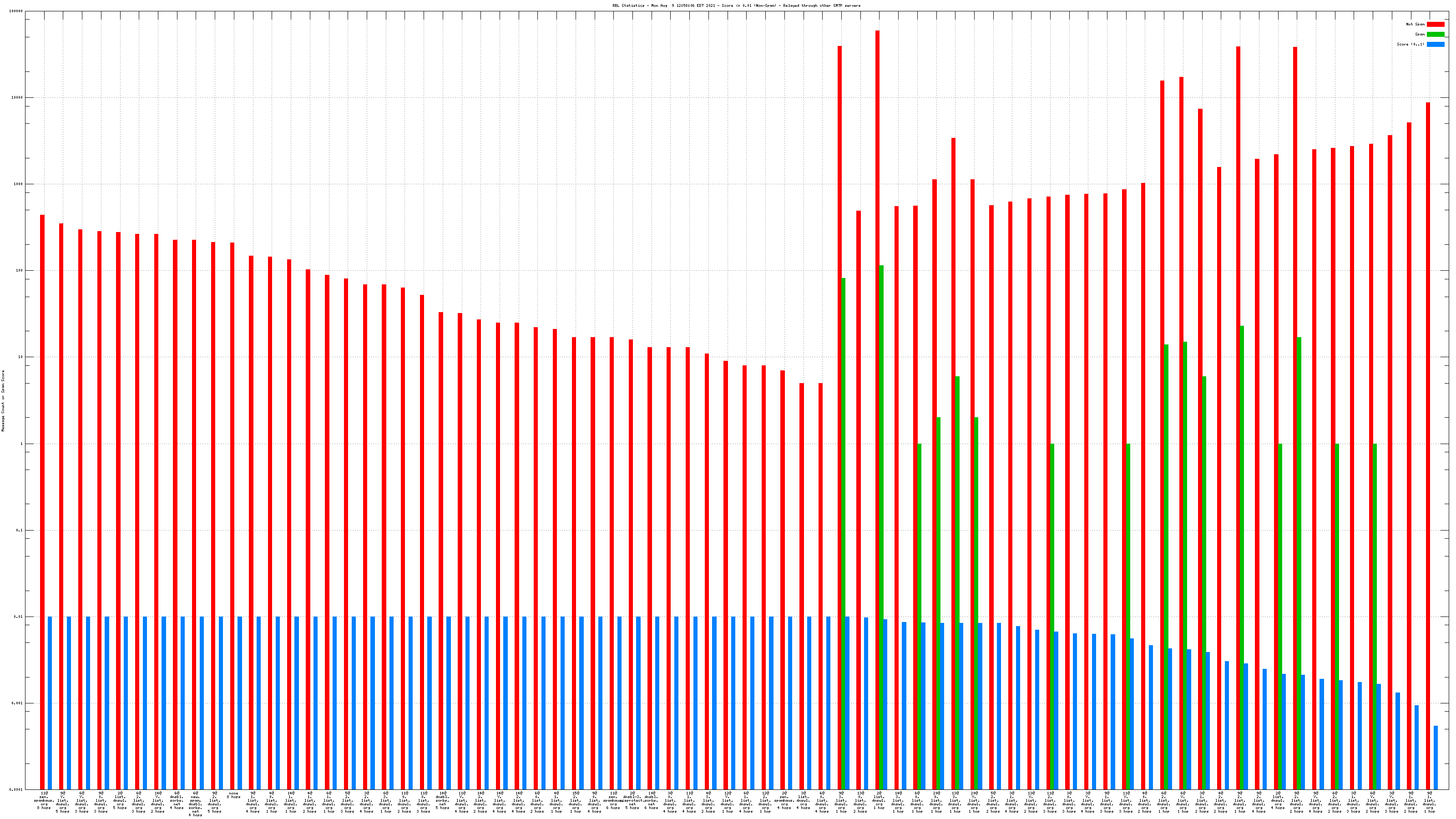Click the 0.01 y-axis tick label
This screenshot has height=819, width=1456.
click(x=19, y=617)
